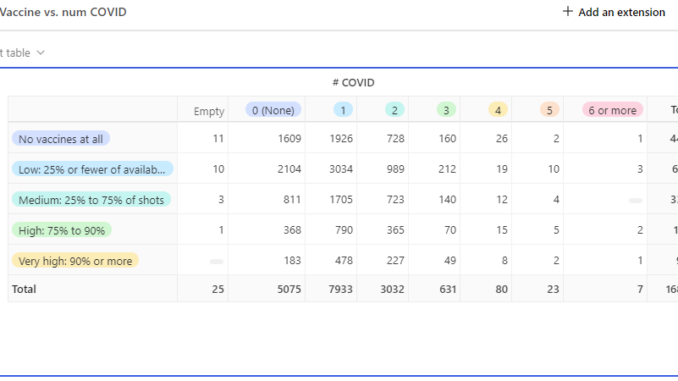
Task: Click the 'High: 75% to 90%' row label
Action: [x=61, y=231]
